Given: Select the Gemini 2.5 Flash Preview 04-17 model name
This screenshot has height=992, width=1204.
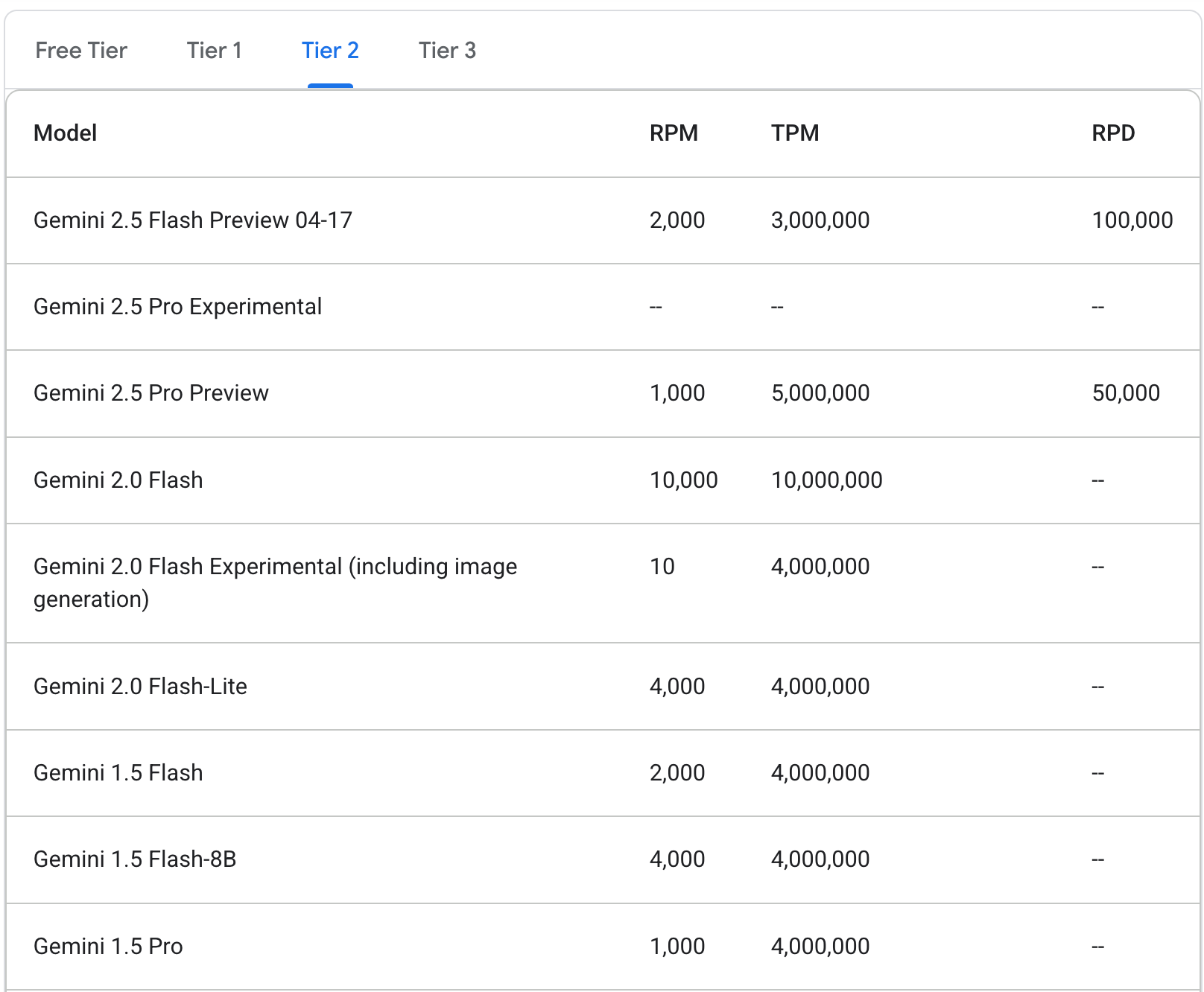Looking at the screenshot, I should click(x=193, y=220).
